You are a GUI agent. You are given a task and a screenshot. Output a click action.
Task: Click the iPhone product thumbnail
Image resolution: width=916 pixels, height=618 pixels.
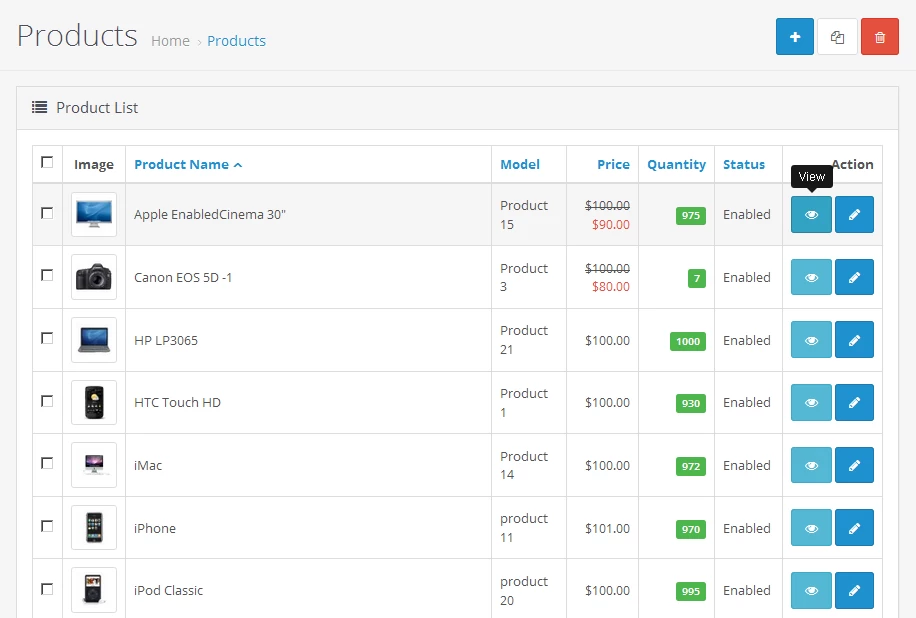click(x=94, y=527)
